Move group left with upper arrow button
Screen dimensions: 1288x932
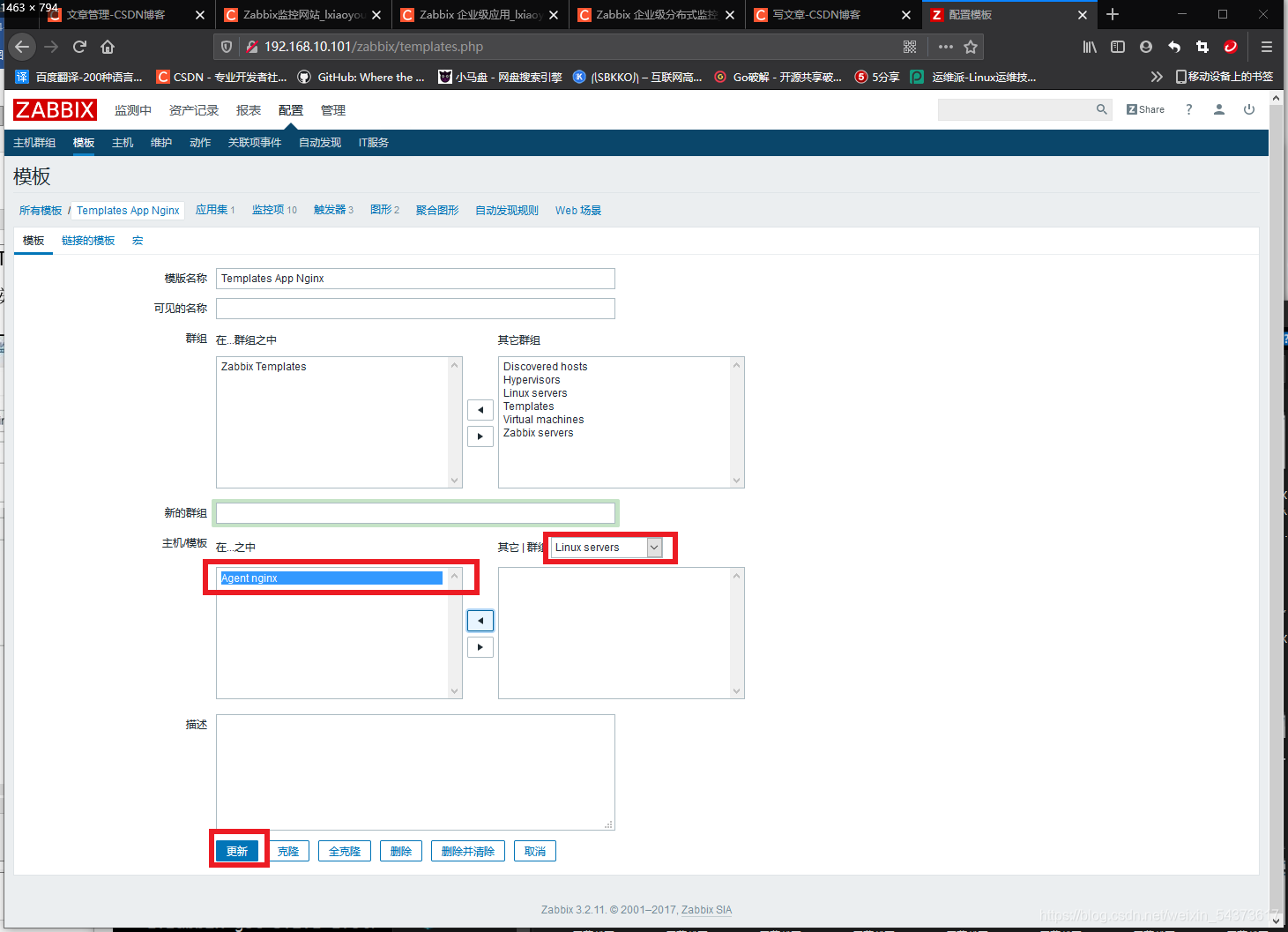480,410
